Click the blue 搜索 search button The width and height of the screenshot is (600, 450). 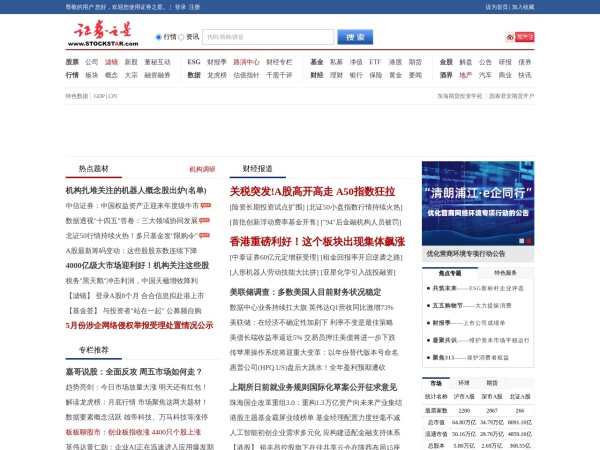point(355,37)
